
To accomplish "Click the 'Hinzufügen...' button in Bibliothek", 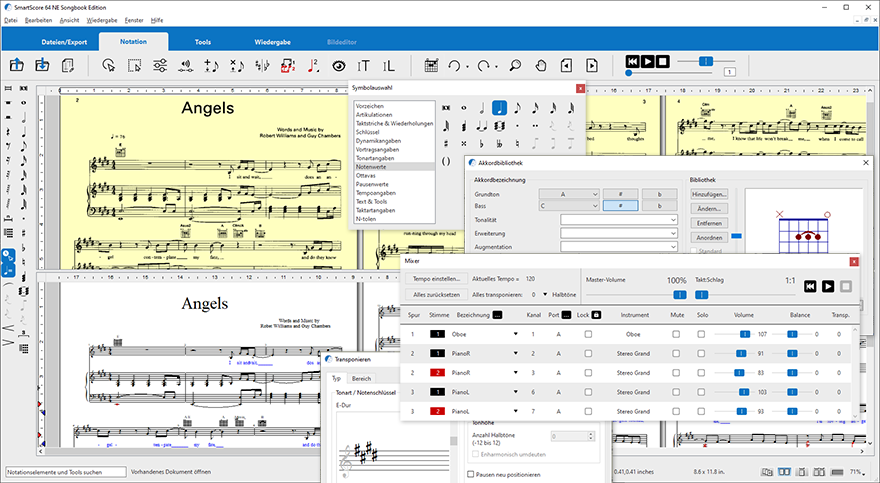I will [x=708, y=194].
